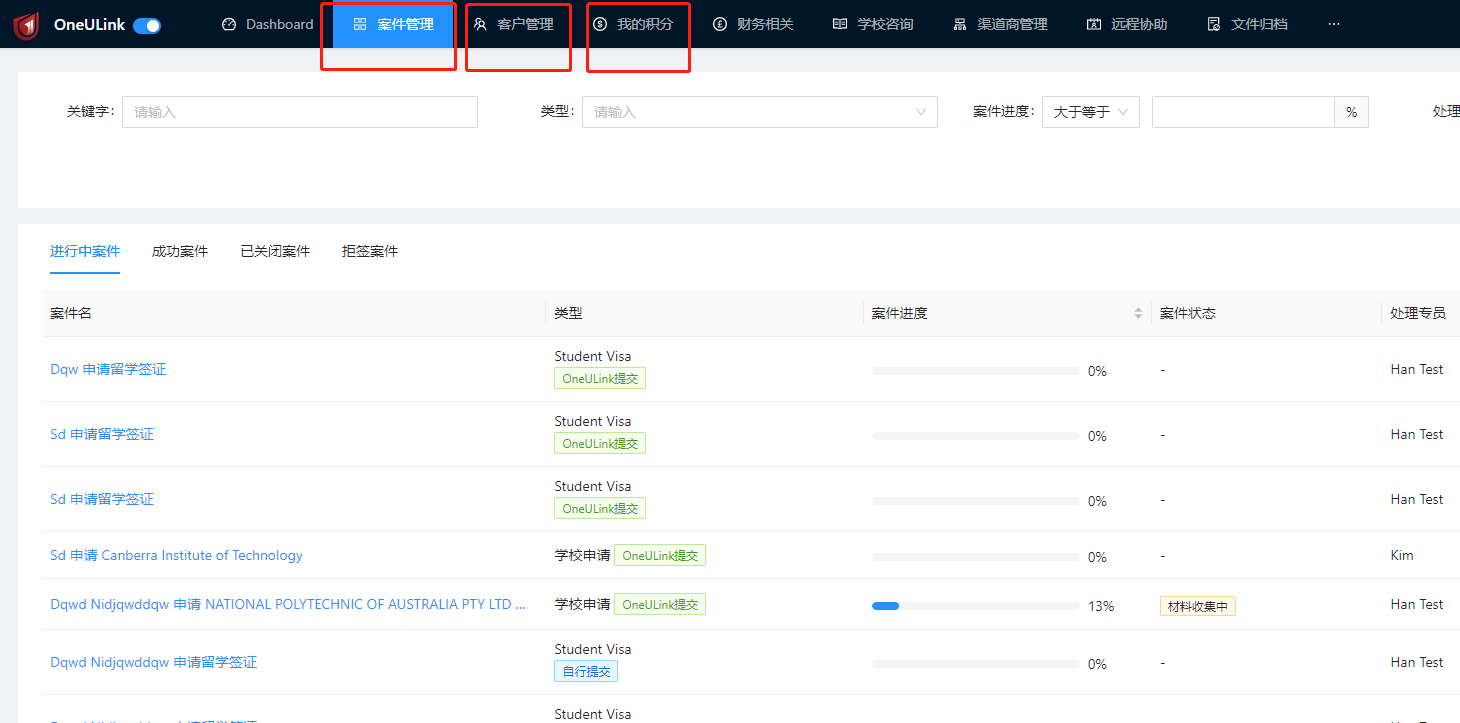Open Dashboard via its gauge icon
Screen dimensions: 1460x723
[229, 24]
